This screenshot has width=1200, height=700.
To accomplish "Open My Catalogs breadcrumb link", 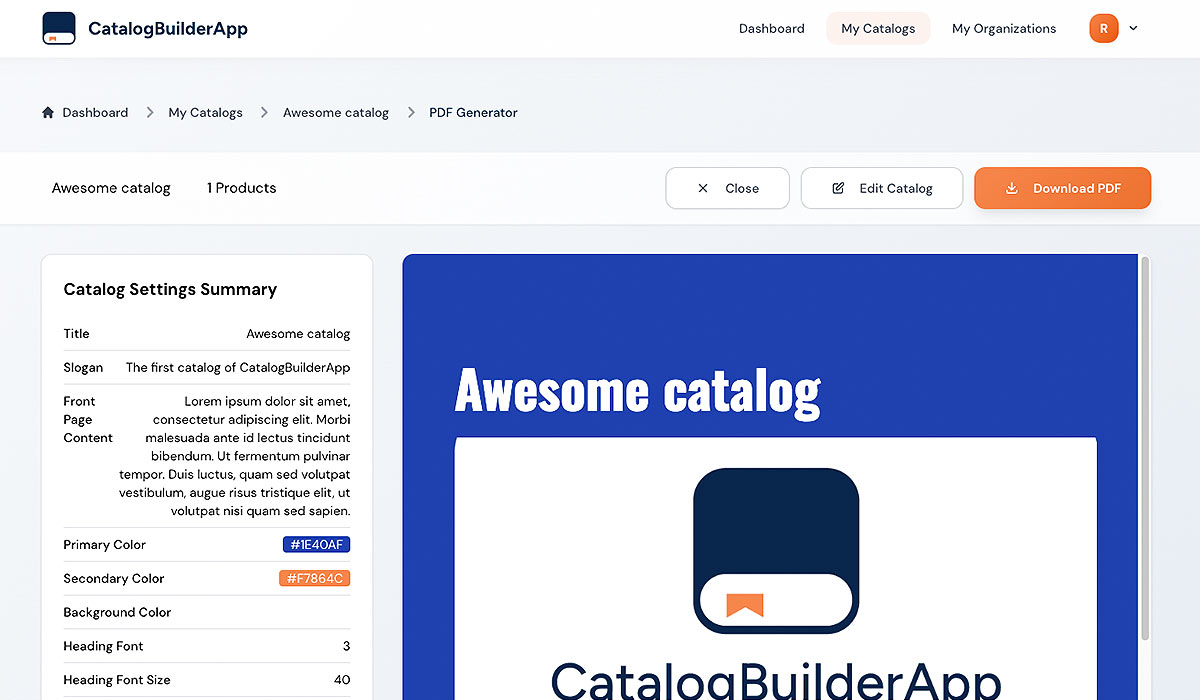I will (x=205, y=113).
